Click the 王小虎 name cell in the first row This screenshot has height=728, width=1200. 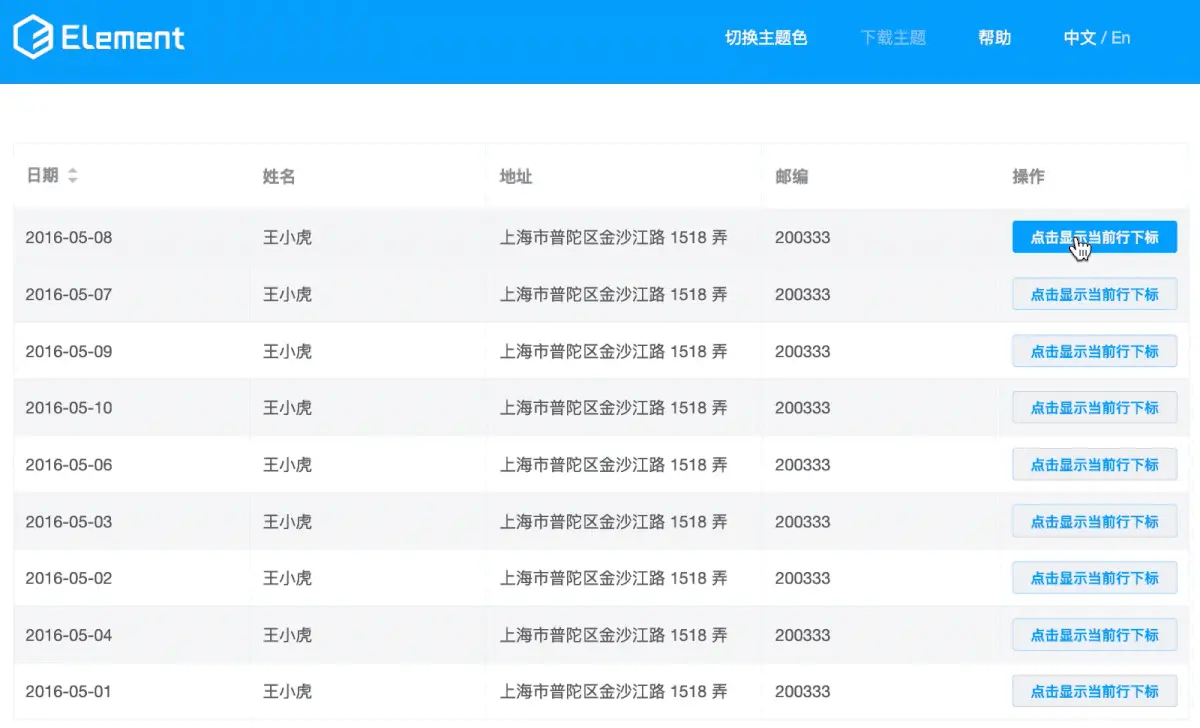click(x=286, y=237)
